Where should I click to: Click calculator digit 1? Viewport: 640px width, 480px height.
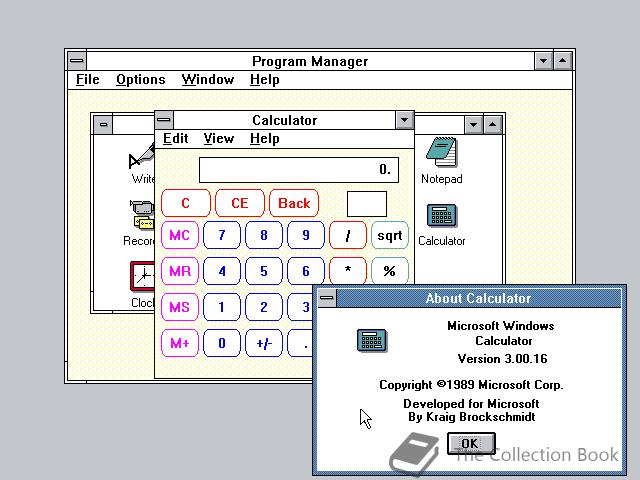coord(222,307)
